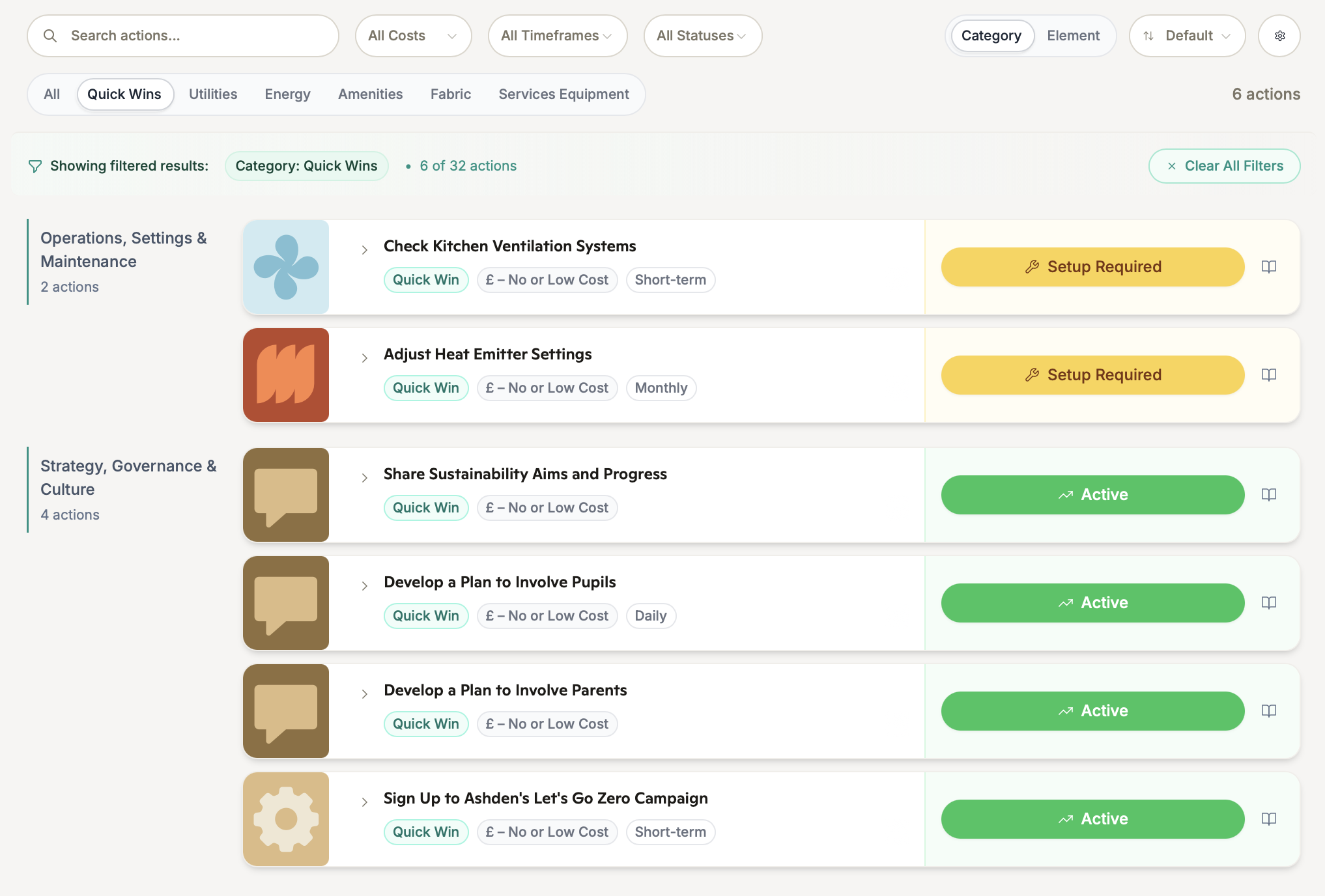Open the Default sort dropdown

tap(1187, 36)
